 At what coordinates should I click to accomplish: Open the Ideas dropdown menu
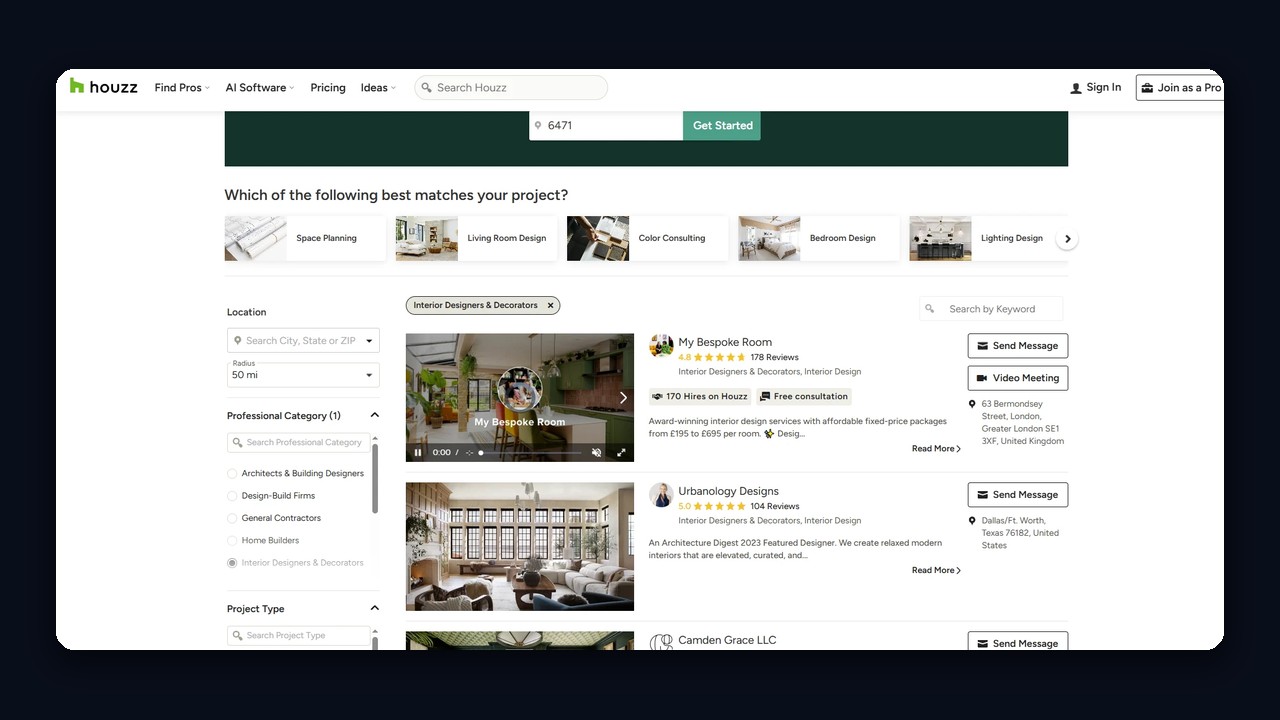click(x=378, y=88)
